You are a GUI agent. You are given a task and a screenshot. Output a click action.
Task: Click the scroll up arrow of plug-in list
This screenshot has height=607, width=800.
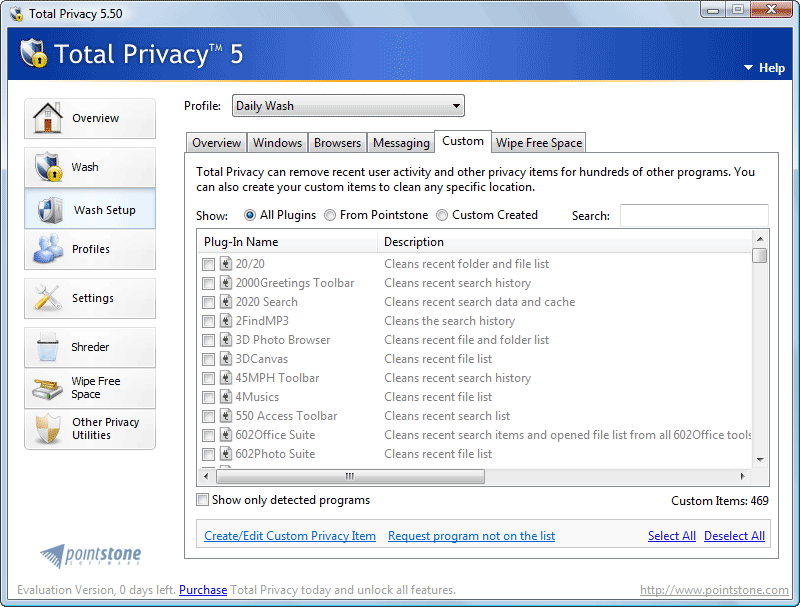pos(760,239)
